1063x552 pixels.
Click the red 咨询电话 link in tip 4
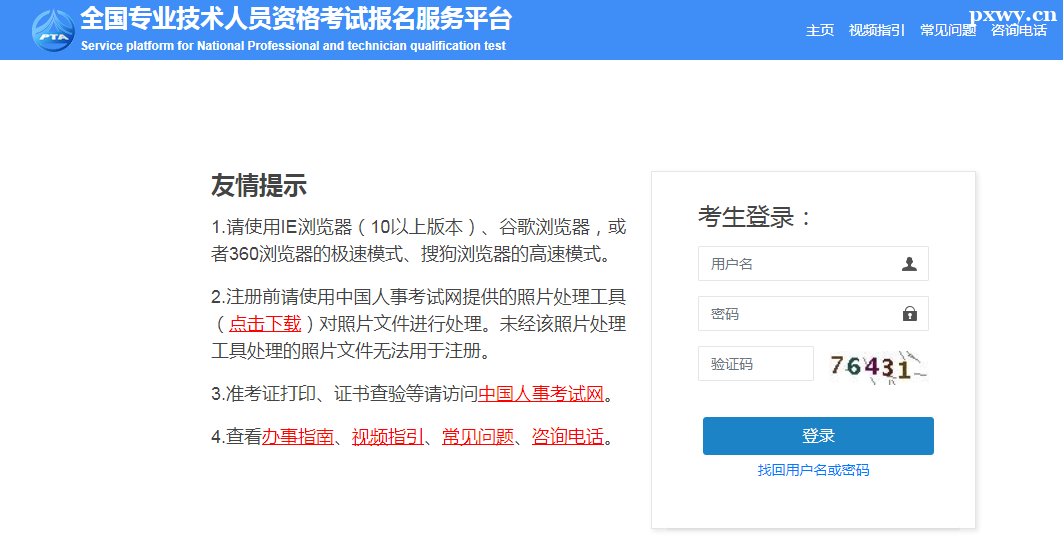567,437
